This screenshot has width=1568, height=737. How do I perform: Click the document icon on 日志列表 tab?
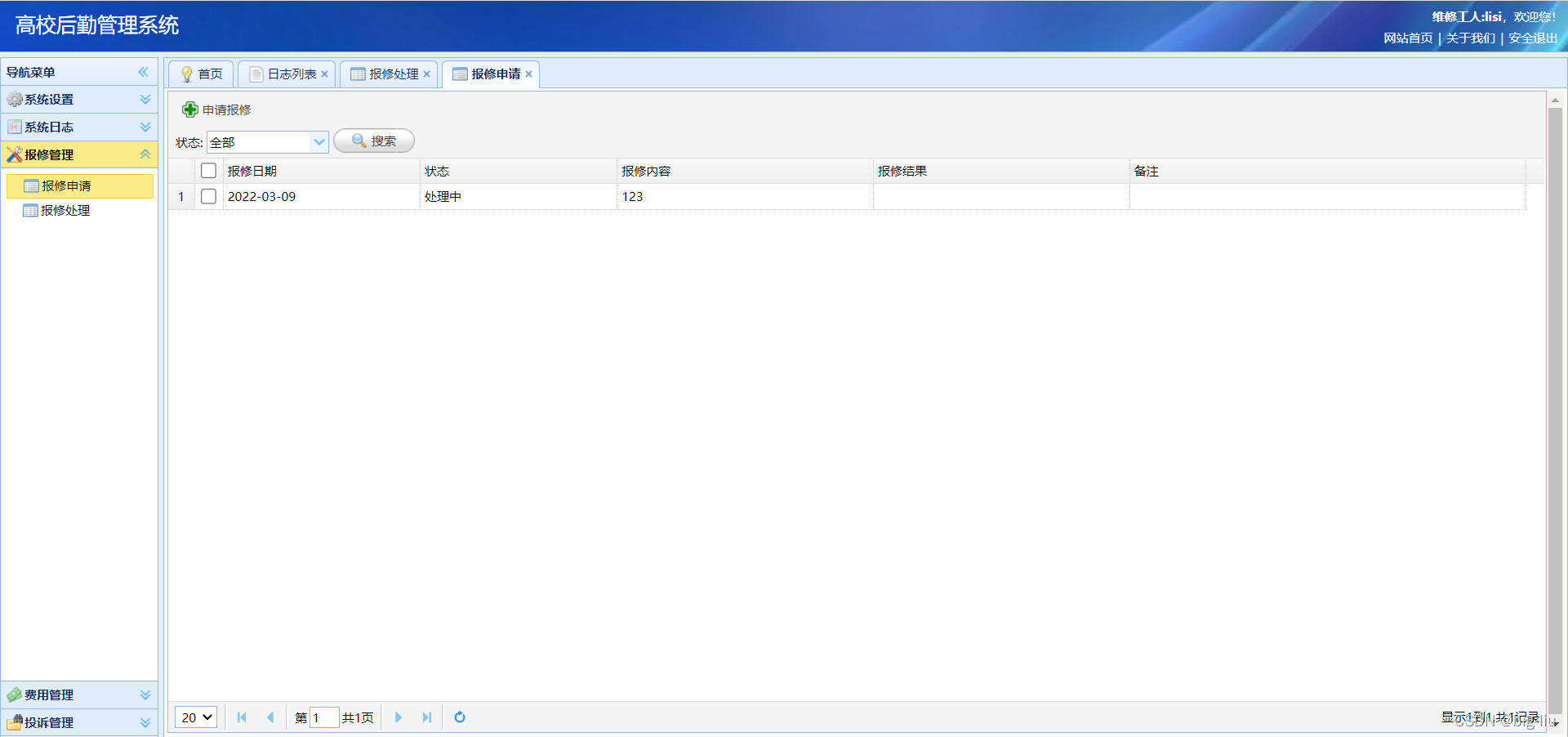pos(256,74)
